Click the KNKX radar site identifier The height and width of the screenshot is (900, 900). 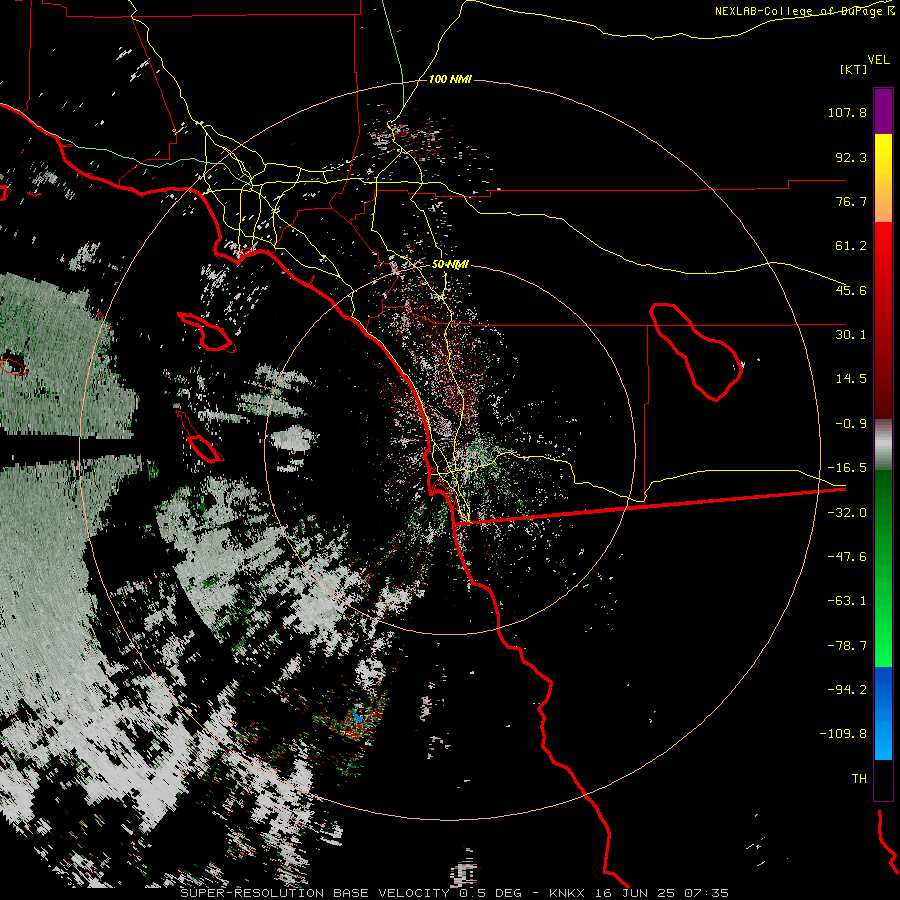coord(567,893)
